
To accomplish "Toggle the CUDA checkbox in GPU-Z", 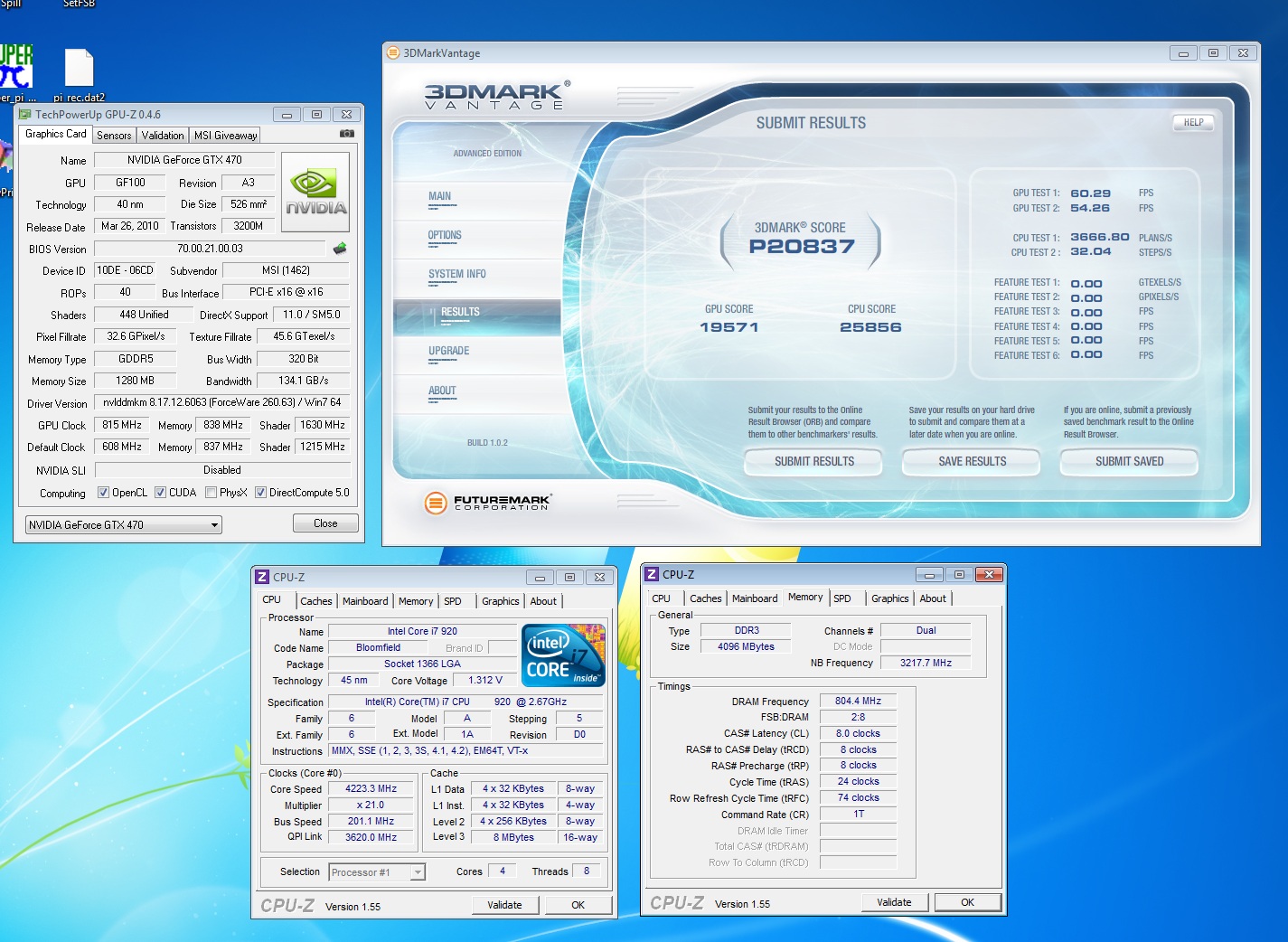I will [x=160, y=493].
